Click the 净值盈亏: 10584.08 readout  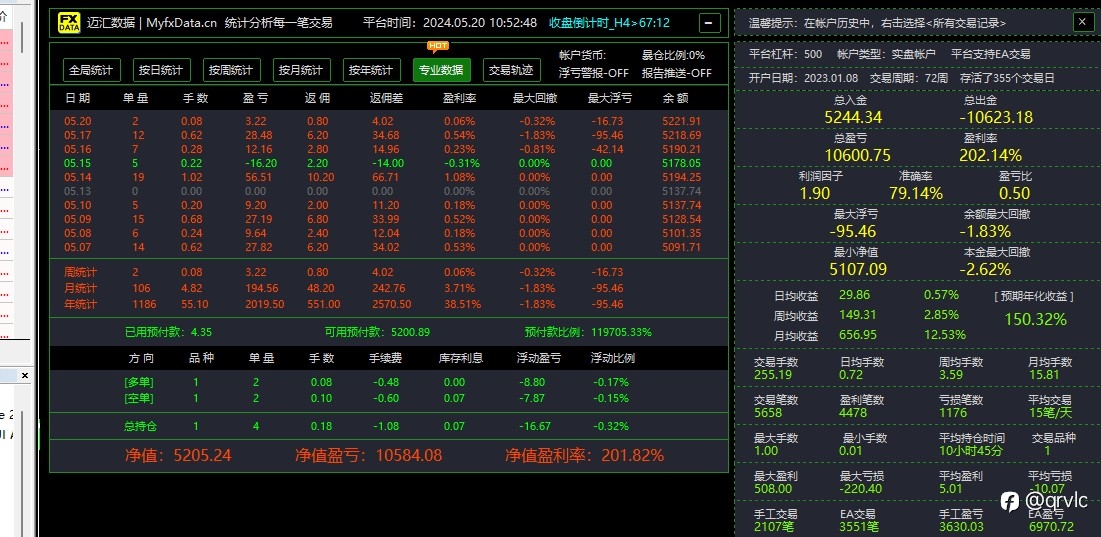369,455
